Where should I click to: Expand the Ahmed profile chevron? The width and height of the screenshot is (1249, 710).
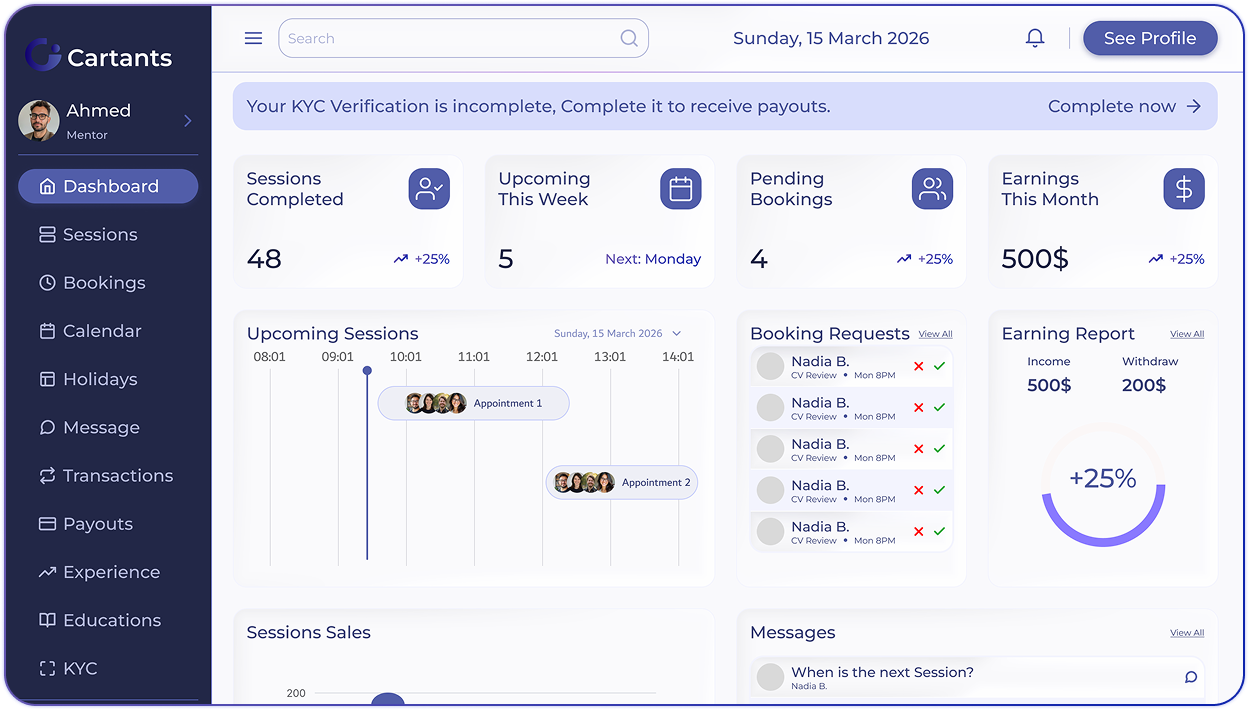click(x=187, y=121)
